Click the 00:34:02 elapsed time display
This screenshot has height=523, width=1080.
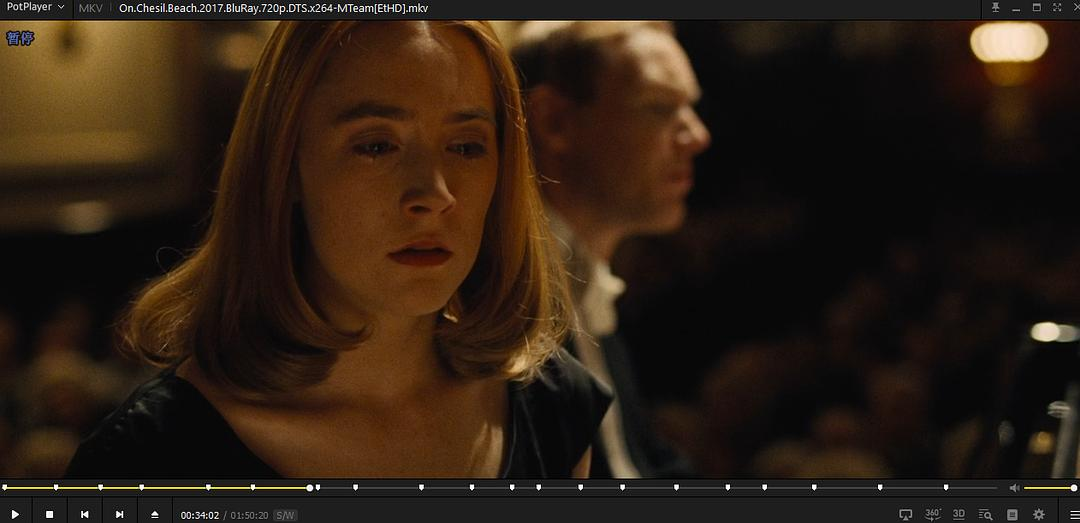pyautogui.click(x=200, y=515)
